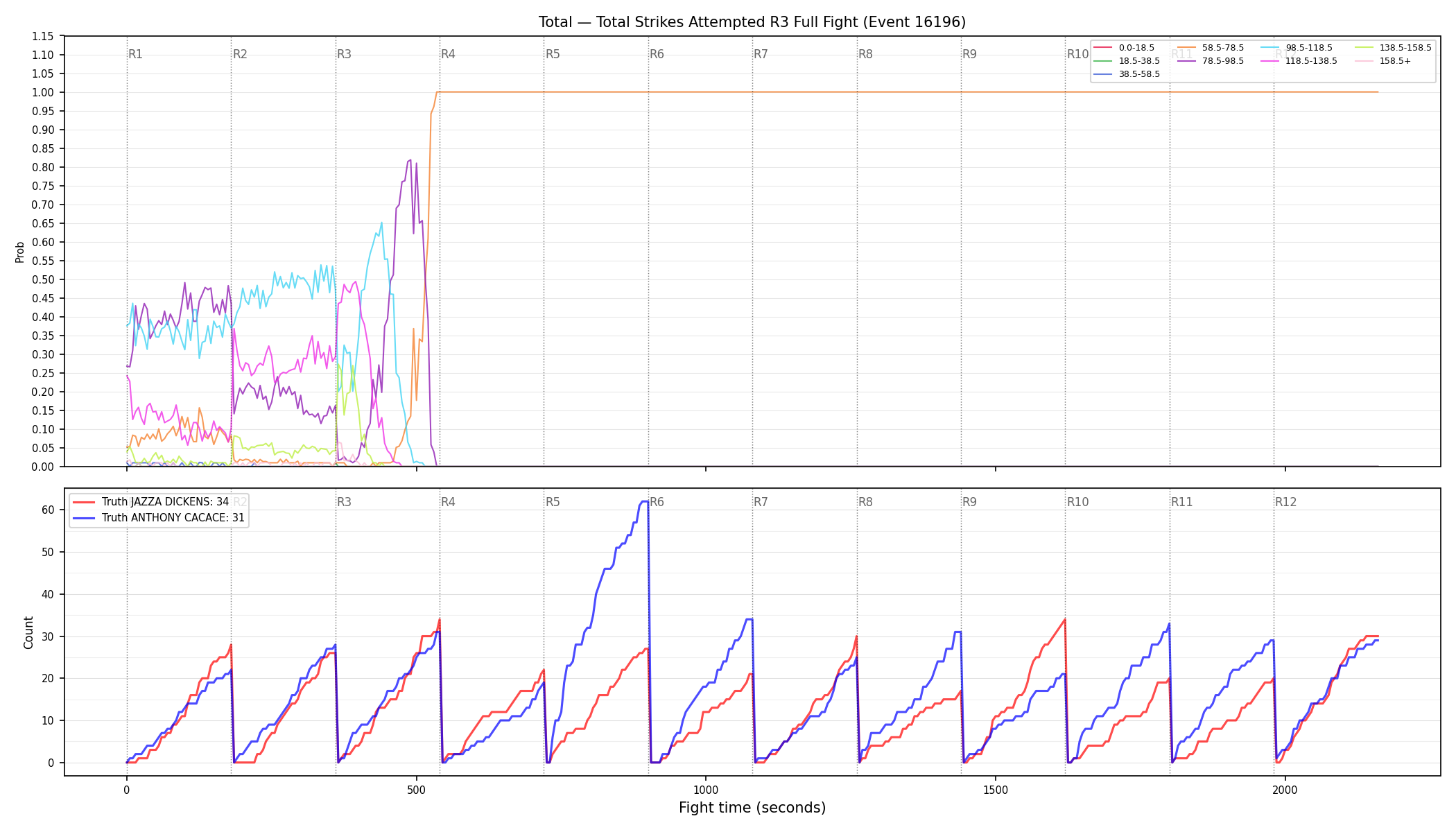Image resolution: width=1456 pixels, height=832 pixels.
Task: Select legend label '118.5-138.5'
Action: point(1311,61)
